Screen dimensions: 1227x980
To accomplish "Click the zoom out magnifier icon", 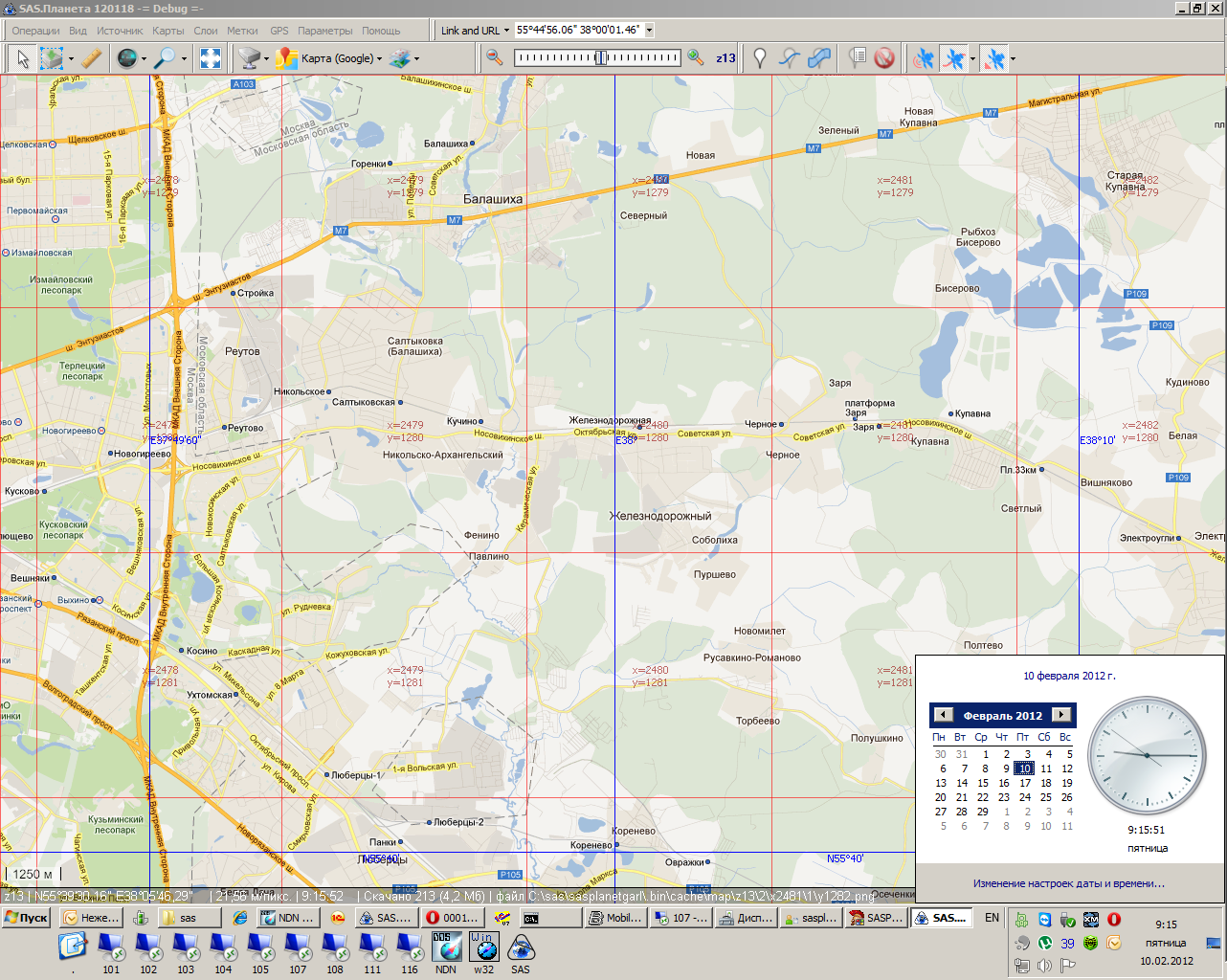I will pos(495,57).
